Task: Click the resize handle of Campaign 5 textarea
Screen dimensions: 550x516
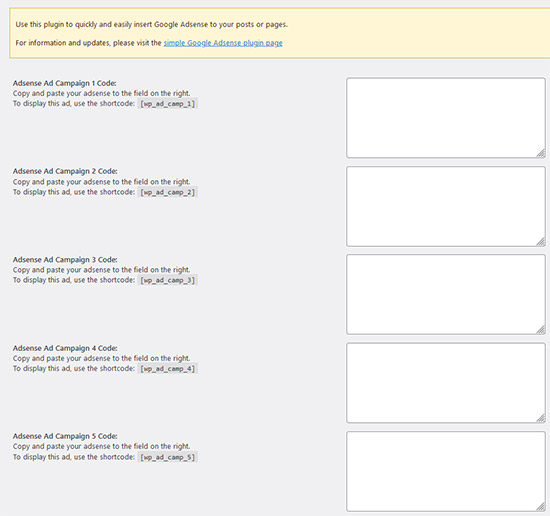Action: click(x=541, y=506)
